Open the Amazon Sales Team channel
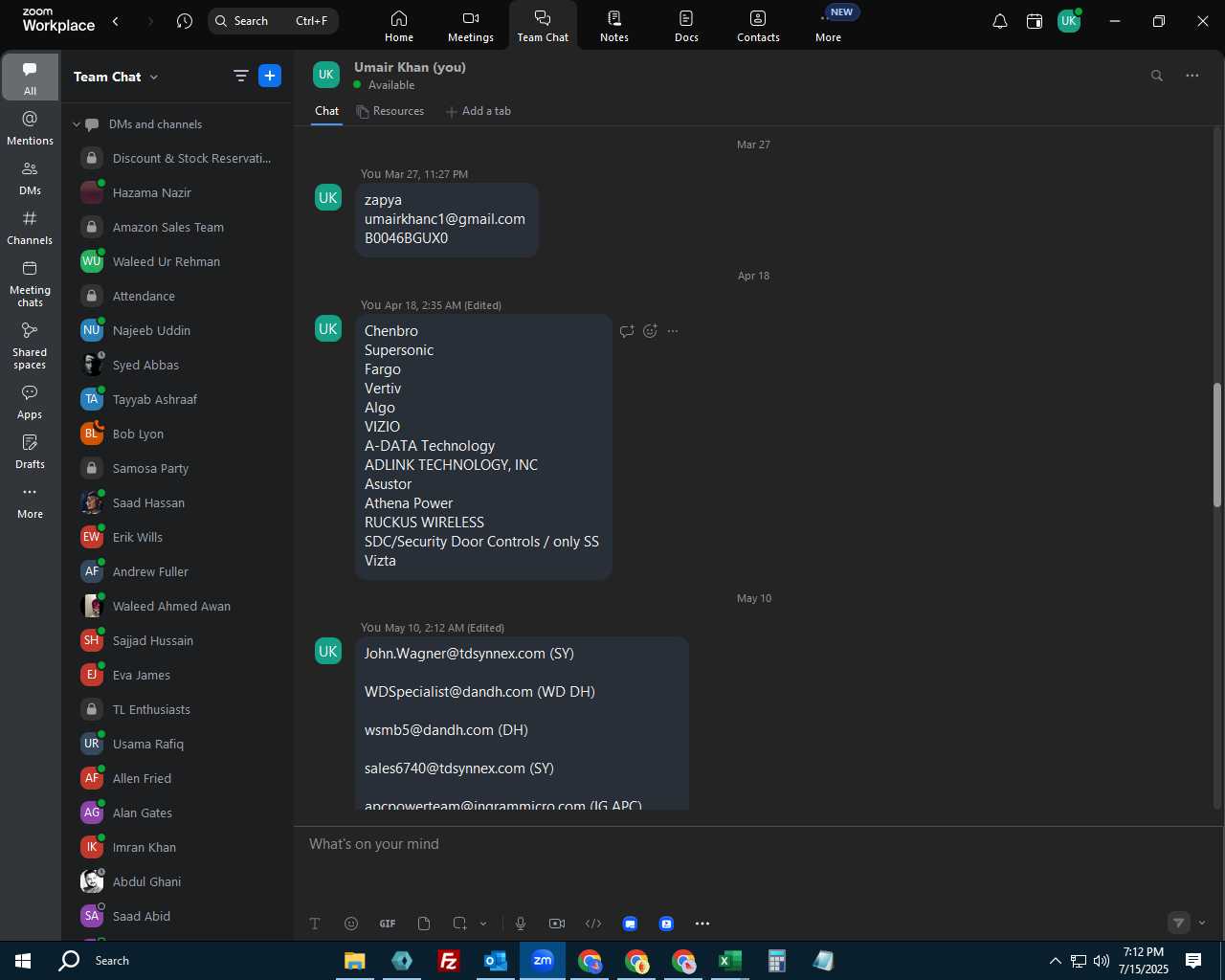Screen dimensions: 1225x980 pyautogui.click(x=177, y=227)
